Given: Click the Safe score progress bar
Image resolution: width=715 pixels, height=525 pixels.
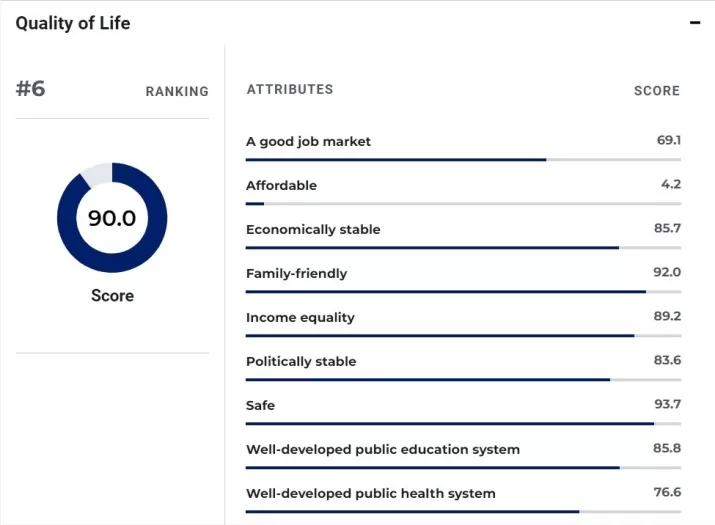Looking at the screenshot, I should [x=463, y=424].
